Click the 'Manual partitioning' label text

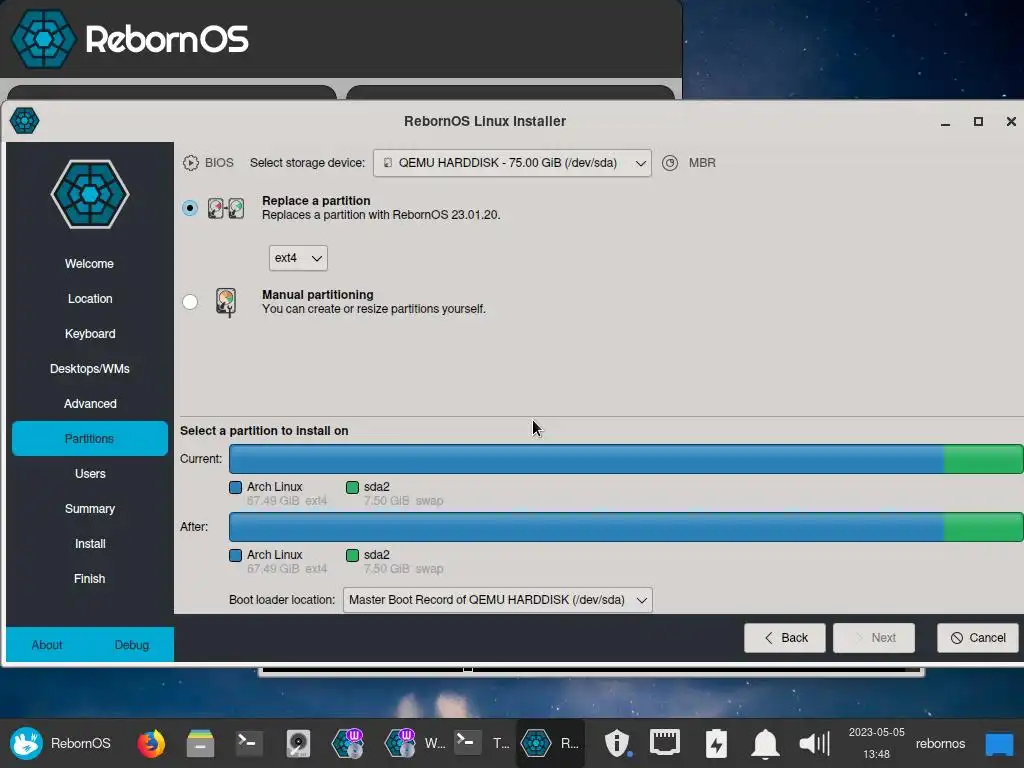(317, 295)
